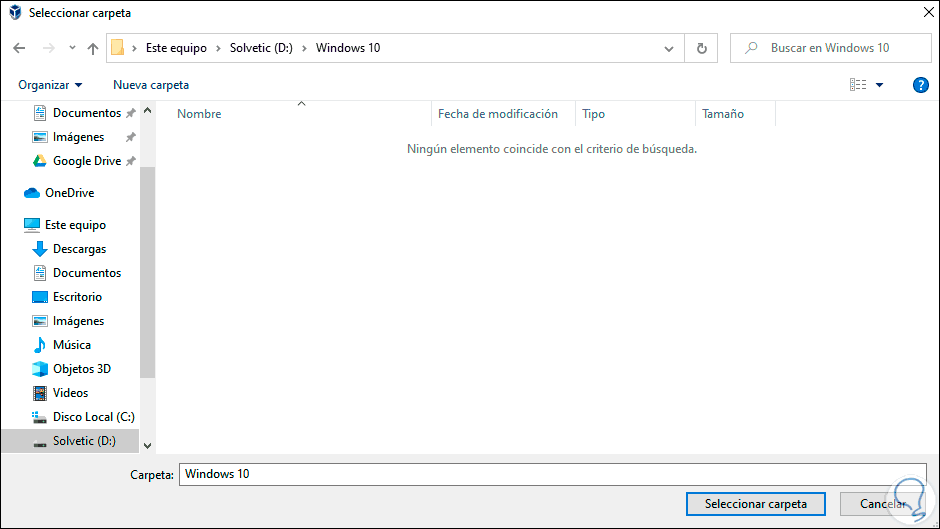940x529 pixels.
Task: Open previous locations address dropdown
Action: point(668,49)
